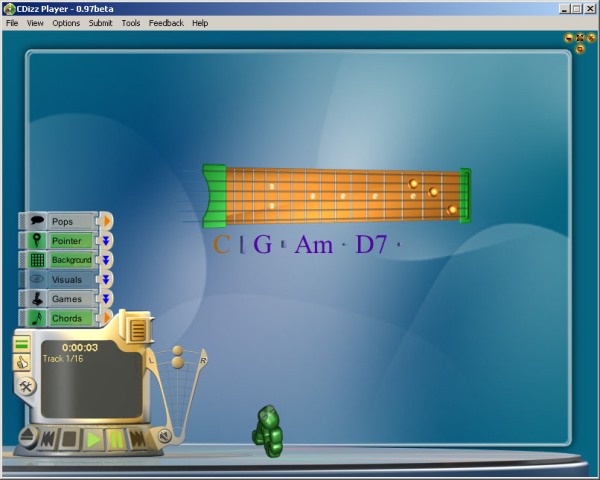Click the green gummy bear character
The image size is (600, 480).
(x=268, y=431)
